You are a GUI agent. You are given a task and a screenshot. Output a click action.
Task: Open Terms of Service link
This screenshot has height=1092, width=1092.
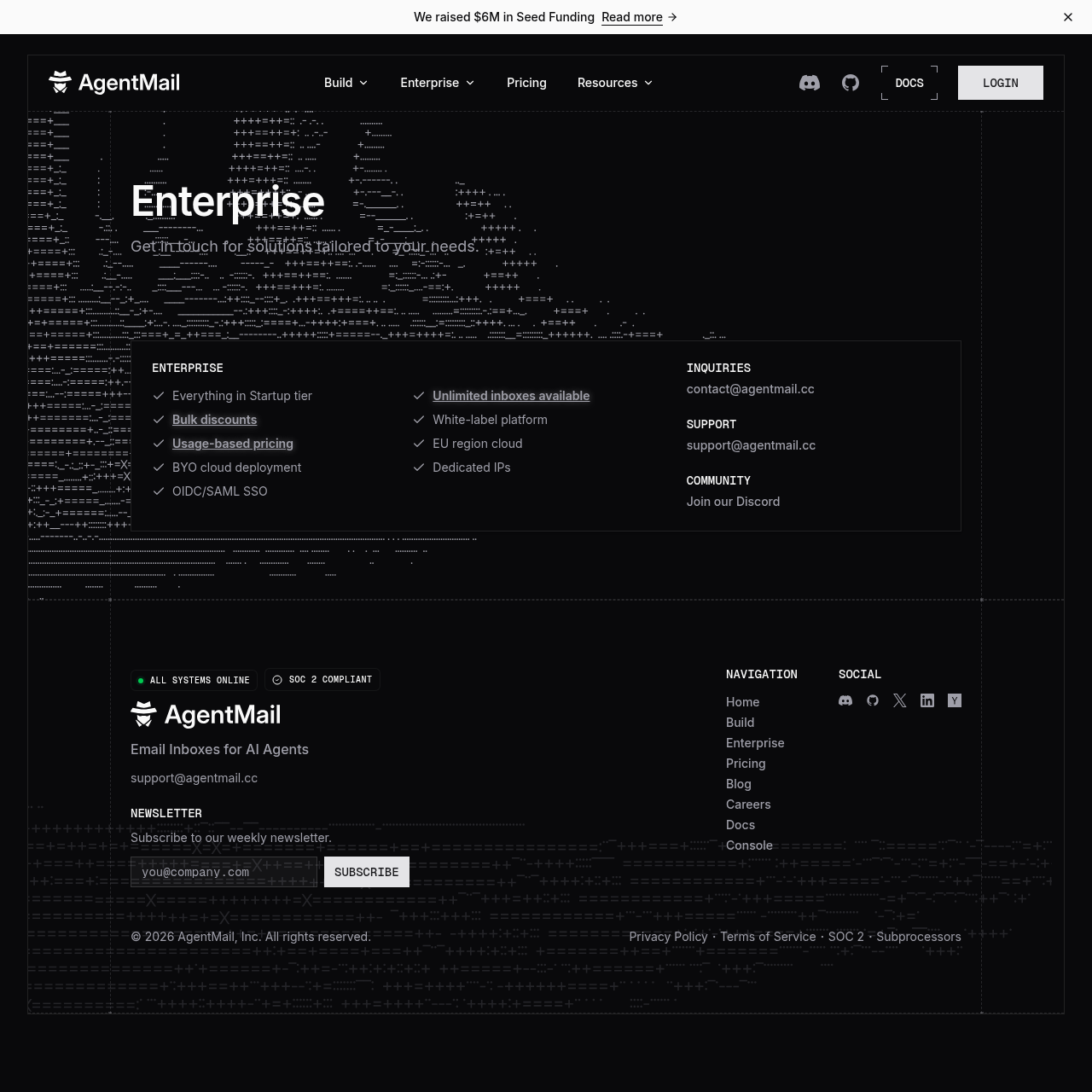768,937
